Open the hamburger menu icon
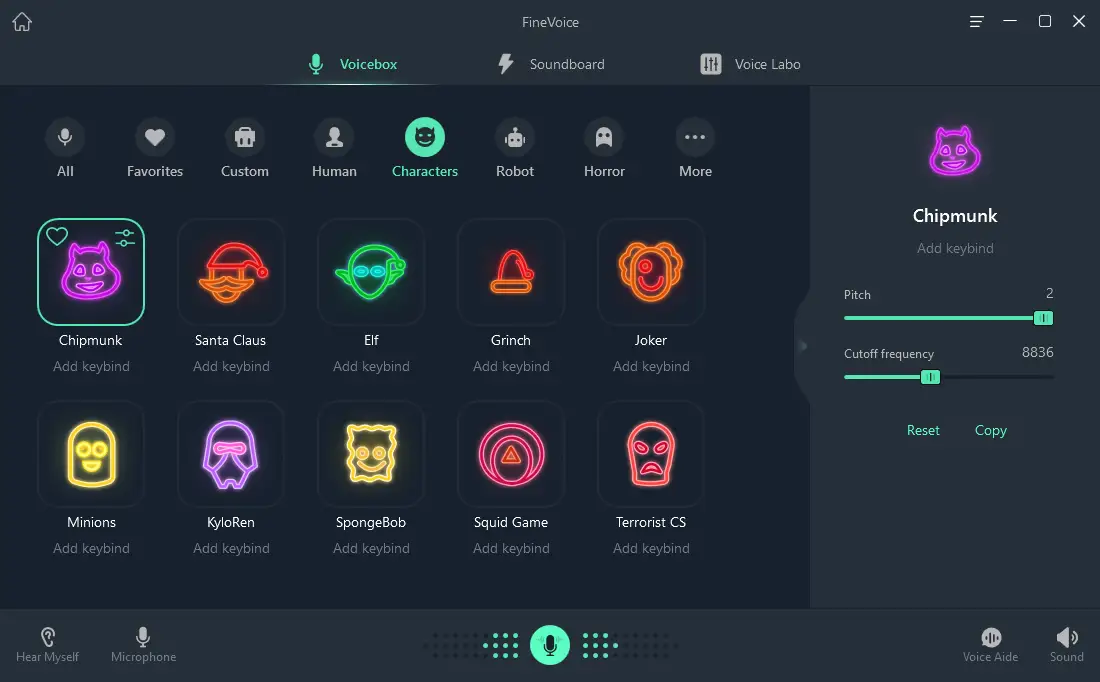The height and width of the screenshot is (682, 1100). 976,22
